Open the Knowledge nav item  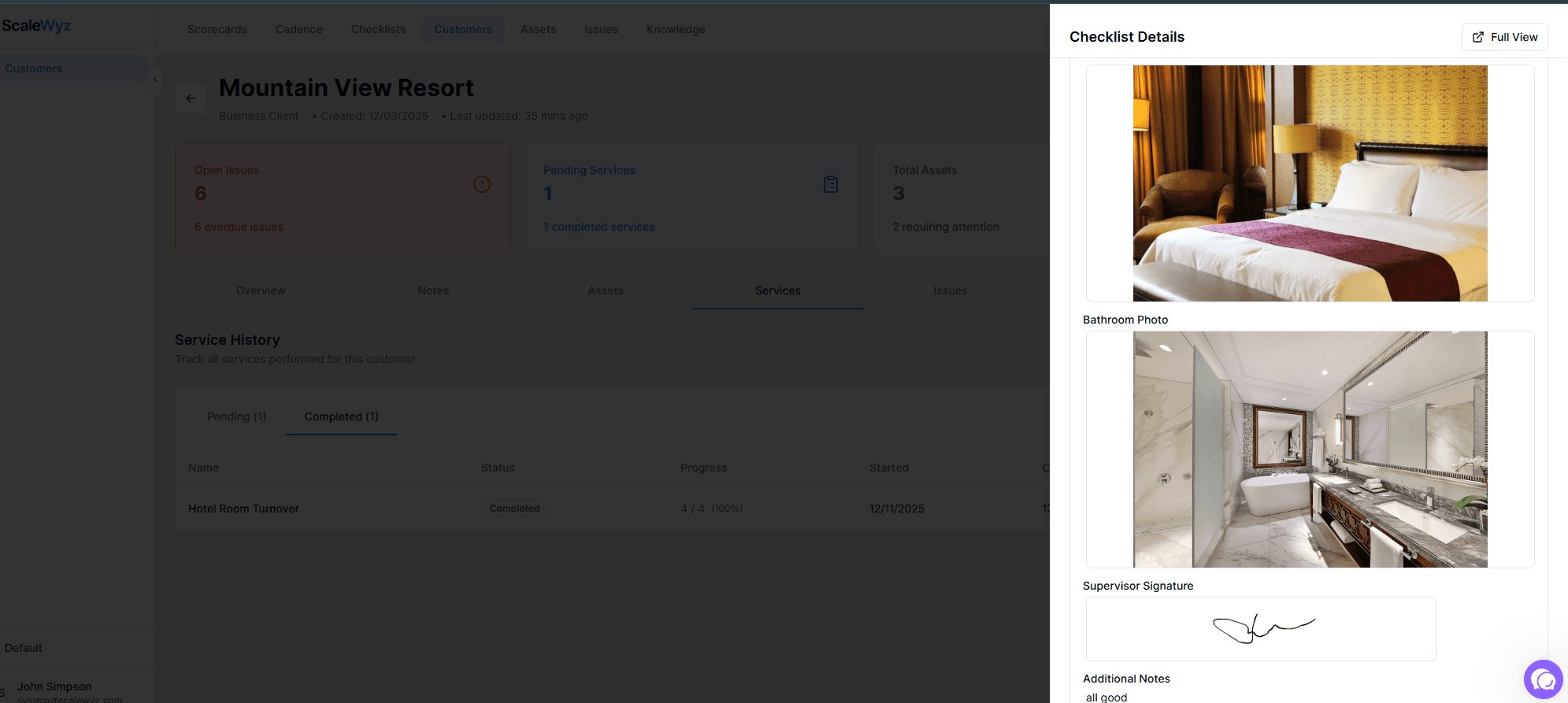click(676, 29)
